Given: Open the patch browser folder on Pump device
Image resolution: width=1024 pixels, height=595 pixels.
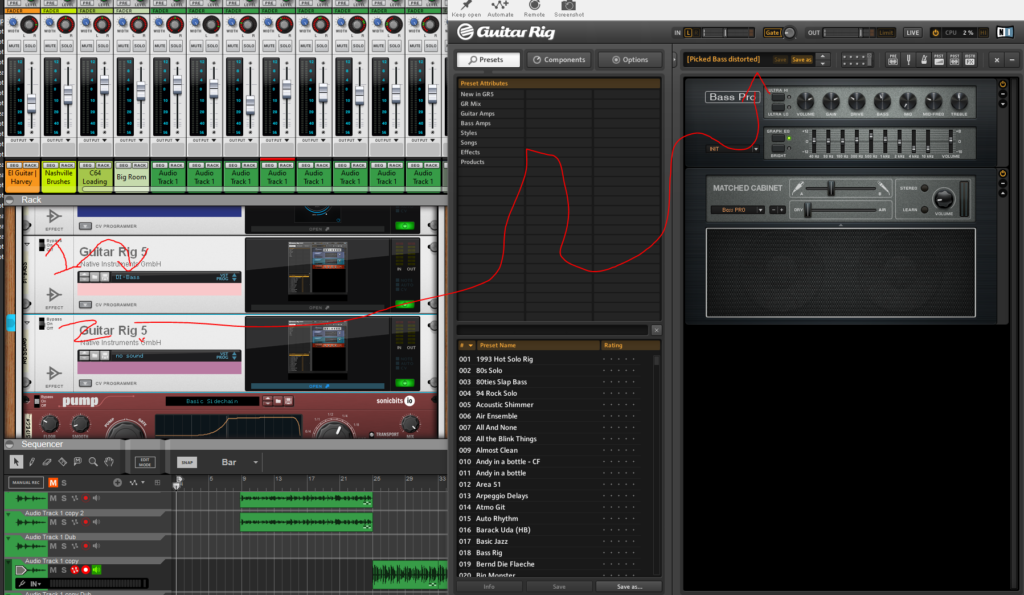Looking at the screenshot, I should tap(278, 401).
